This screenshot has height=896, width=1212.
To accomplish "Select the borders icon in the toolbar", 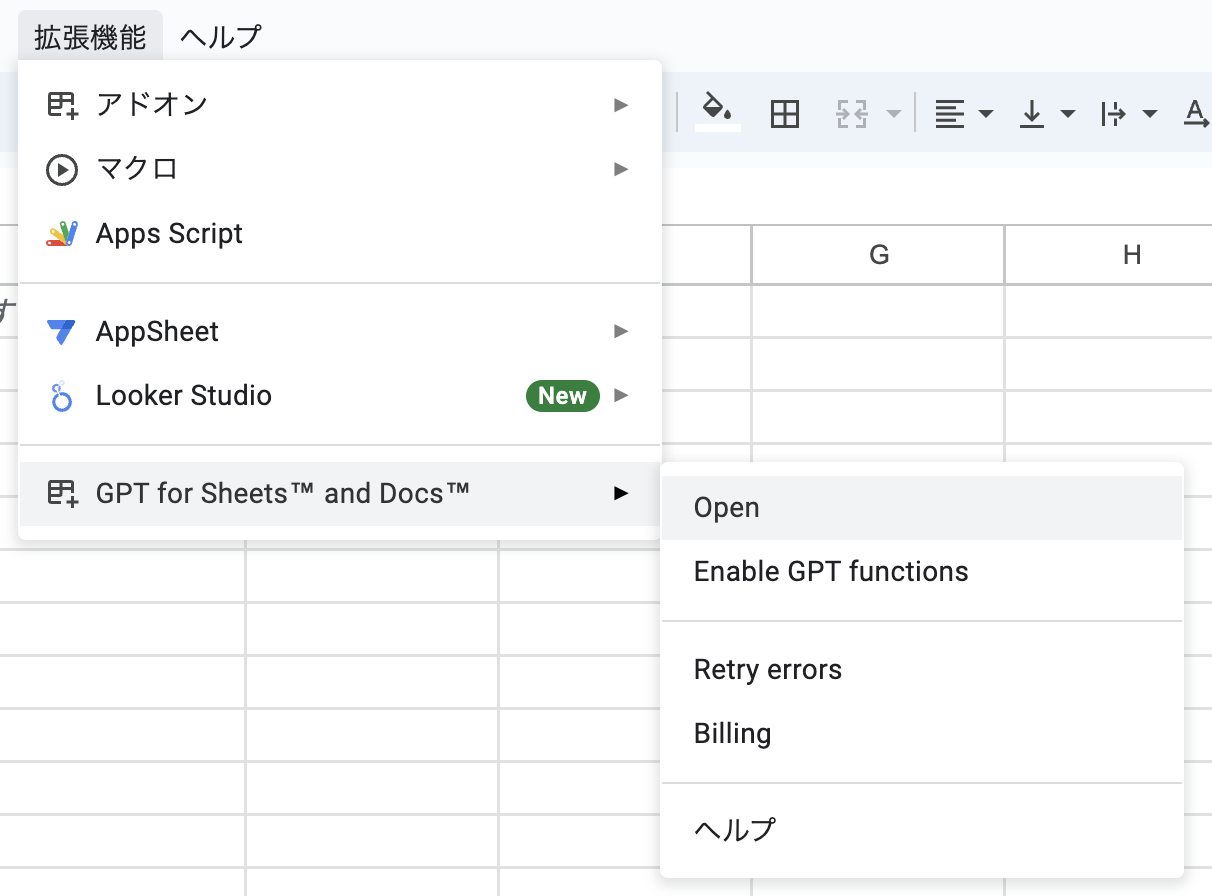I will pyautogui.click(x=786, y=113).
